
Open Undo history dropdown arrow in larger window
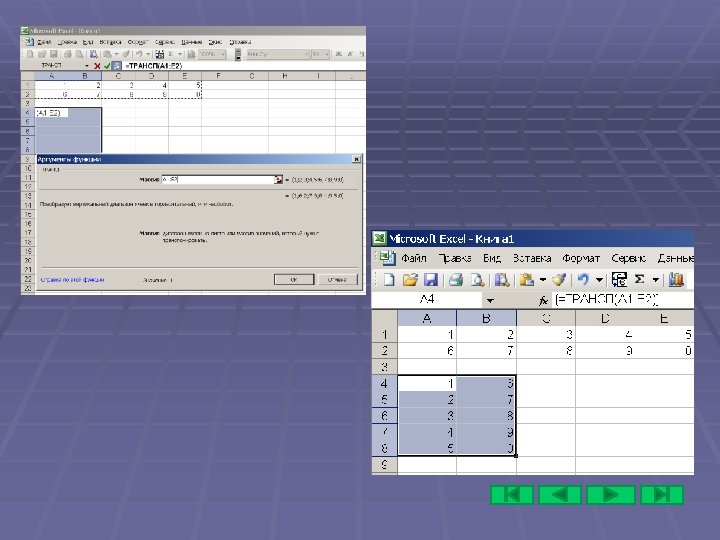point(599,280)
